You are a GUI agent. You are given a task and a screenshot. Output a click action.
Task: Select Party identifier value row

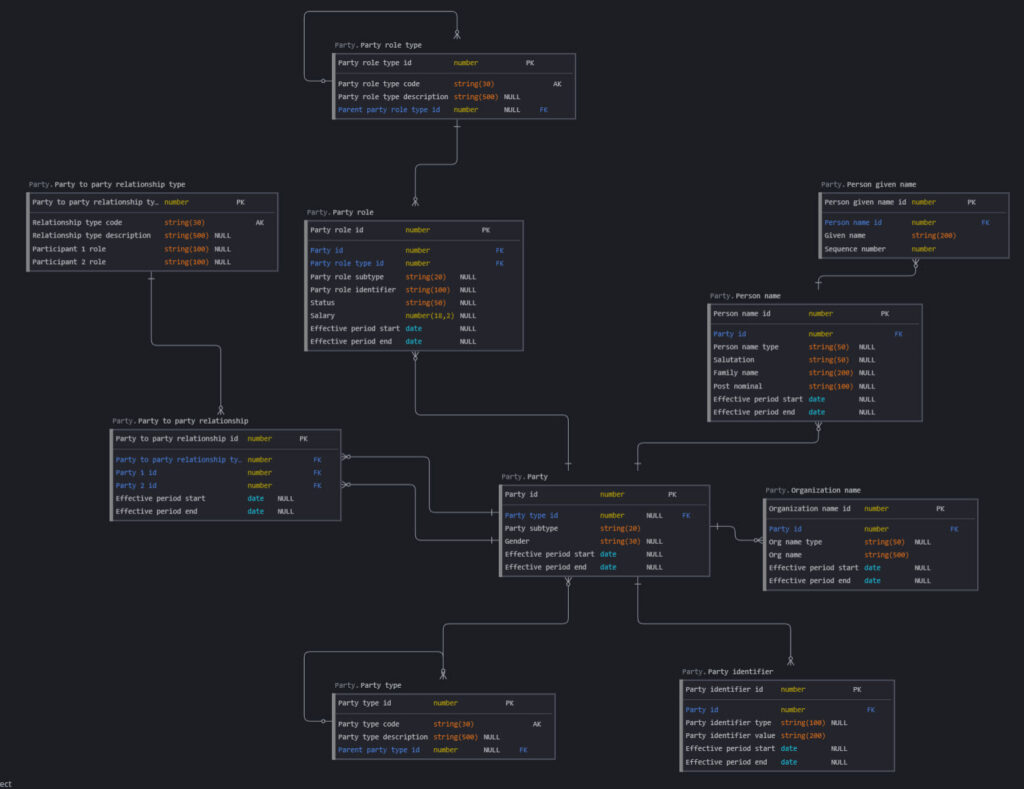729,735
